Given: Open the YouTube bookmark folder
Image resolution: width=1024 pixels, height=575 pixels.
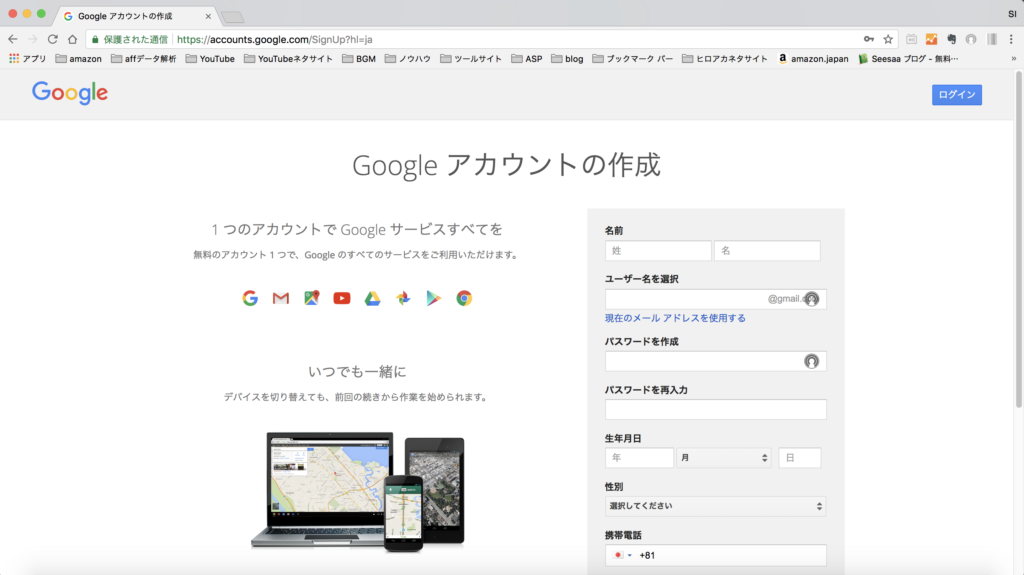Looking at the screenshot, I should [x=210, y=59].
